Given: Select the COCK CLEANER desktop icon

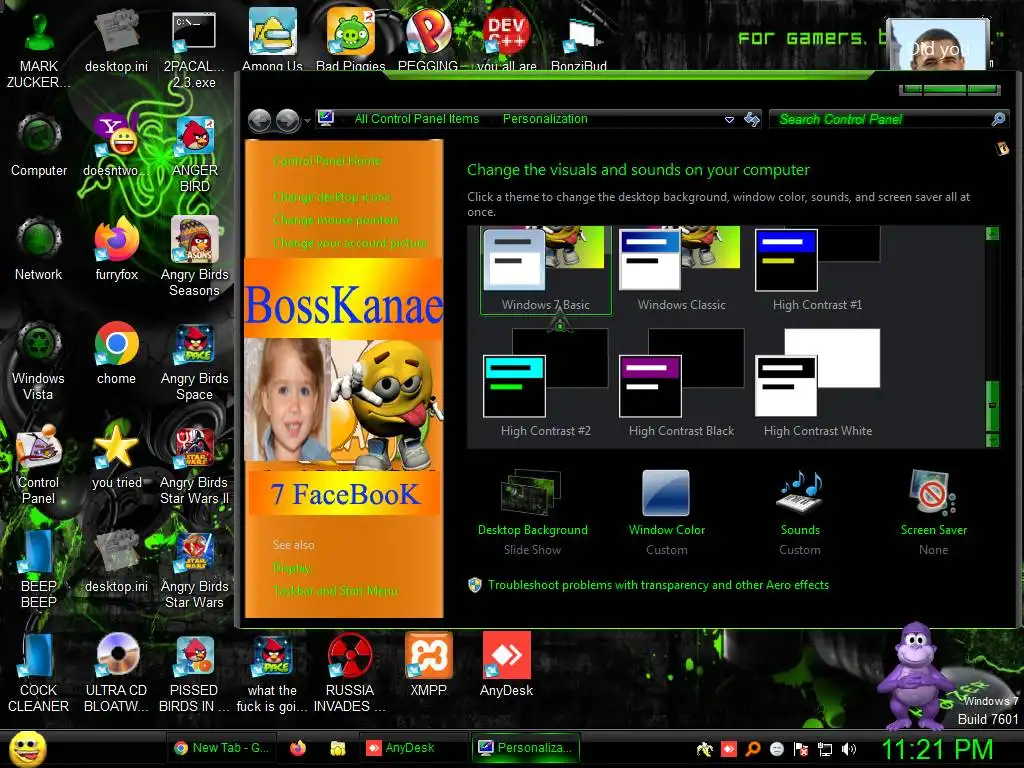Looking at the screenshot, I should pyautogui.click(x=39, y=673).
